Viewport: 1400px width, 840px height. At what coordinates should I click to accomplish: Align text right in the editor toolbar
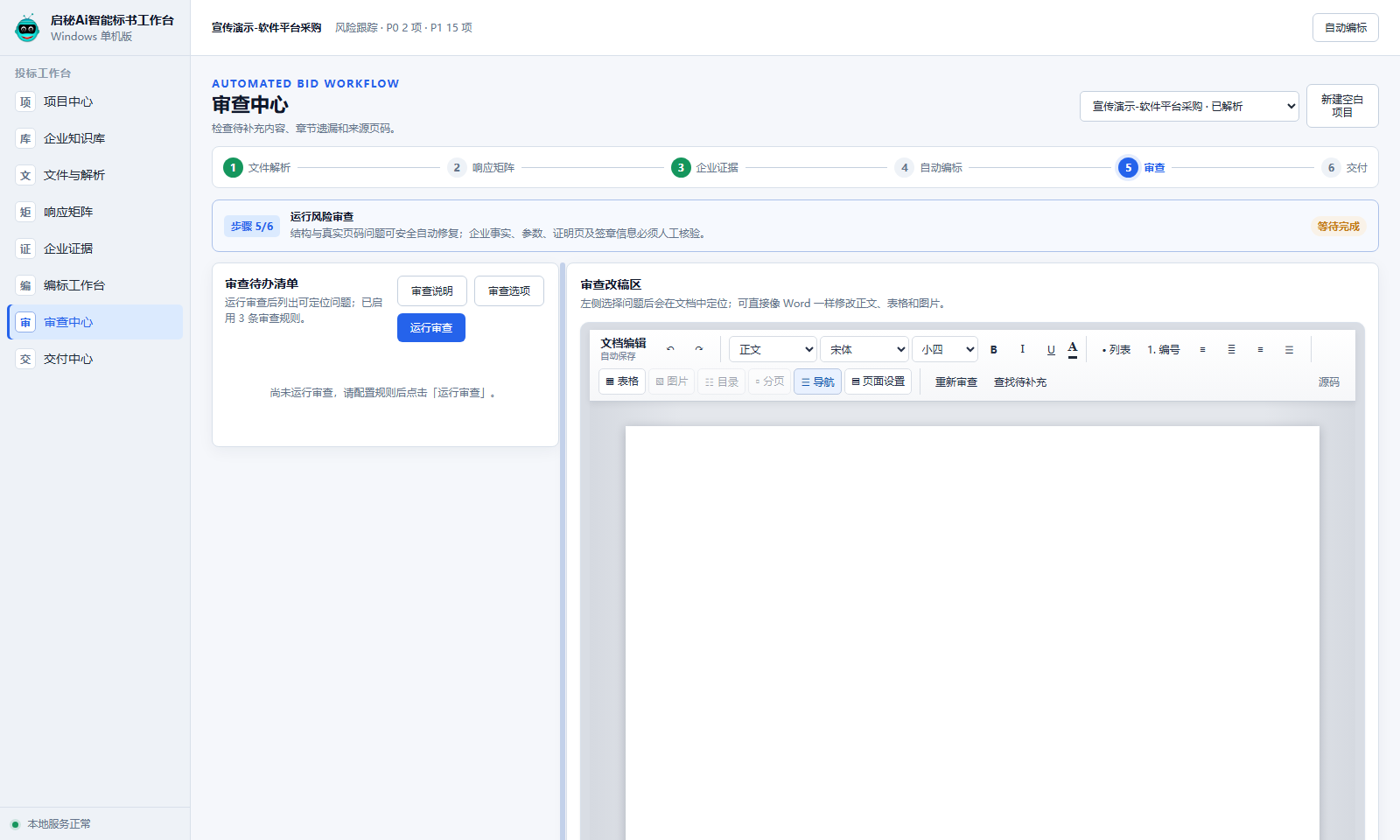tap(1260, 349)
